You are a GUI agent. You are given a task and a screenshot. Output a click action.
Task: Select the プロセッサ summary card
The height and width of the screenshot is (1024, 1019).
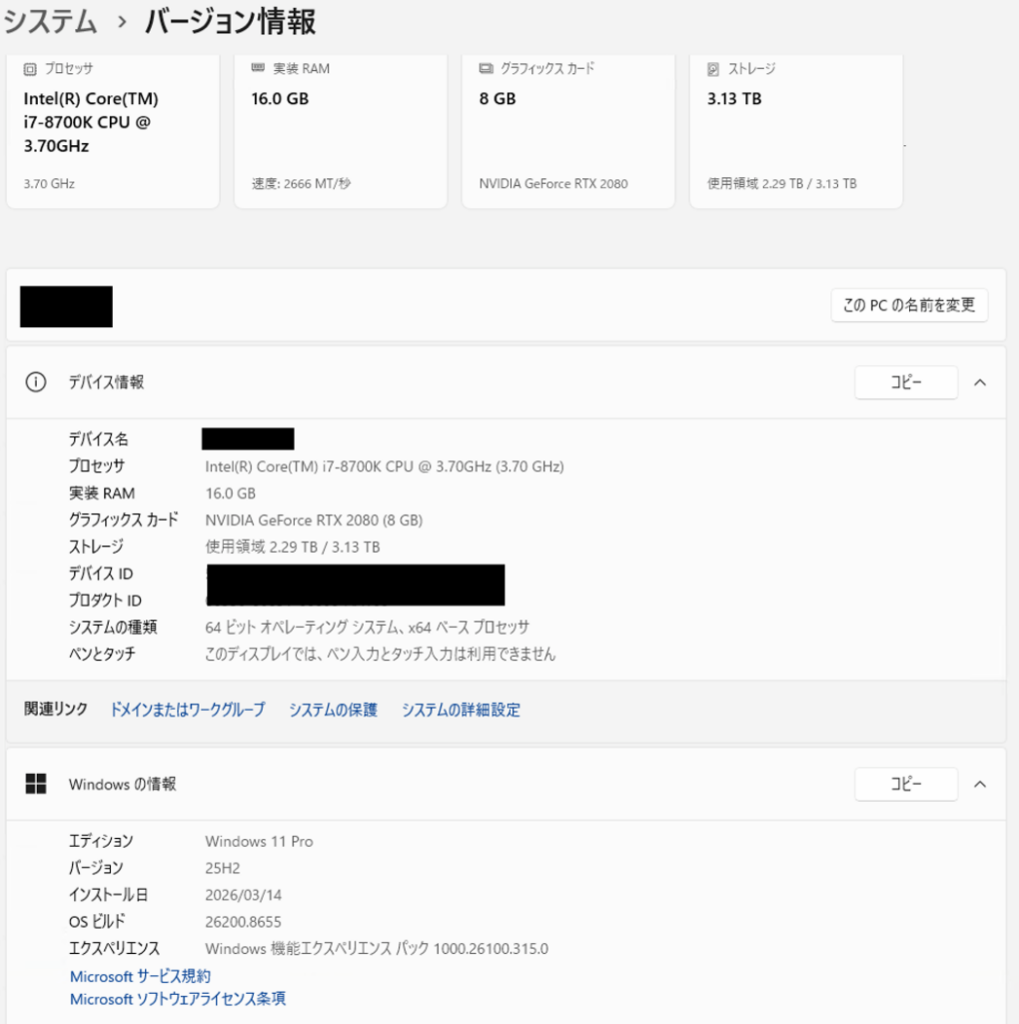coord(113,131)
